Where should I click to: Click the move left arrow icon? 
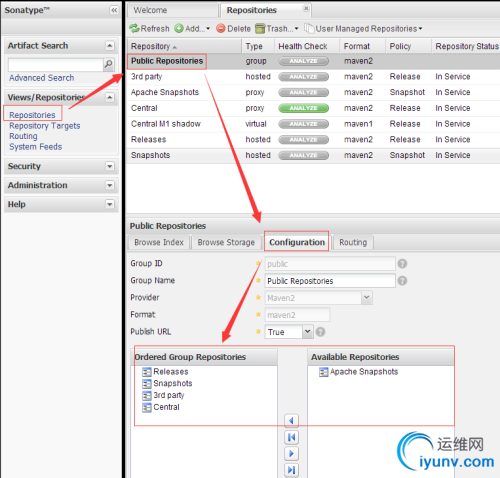(291, 421)
